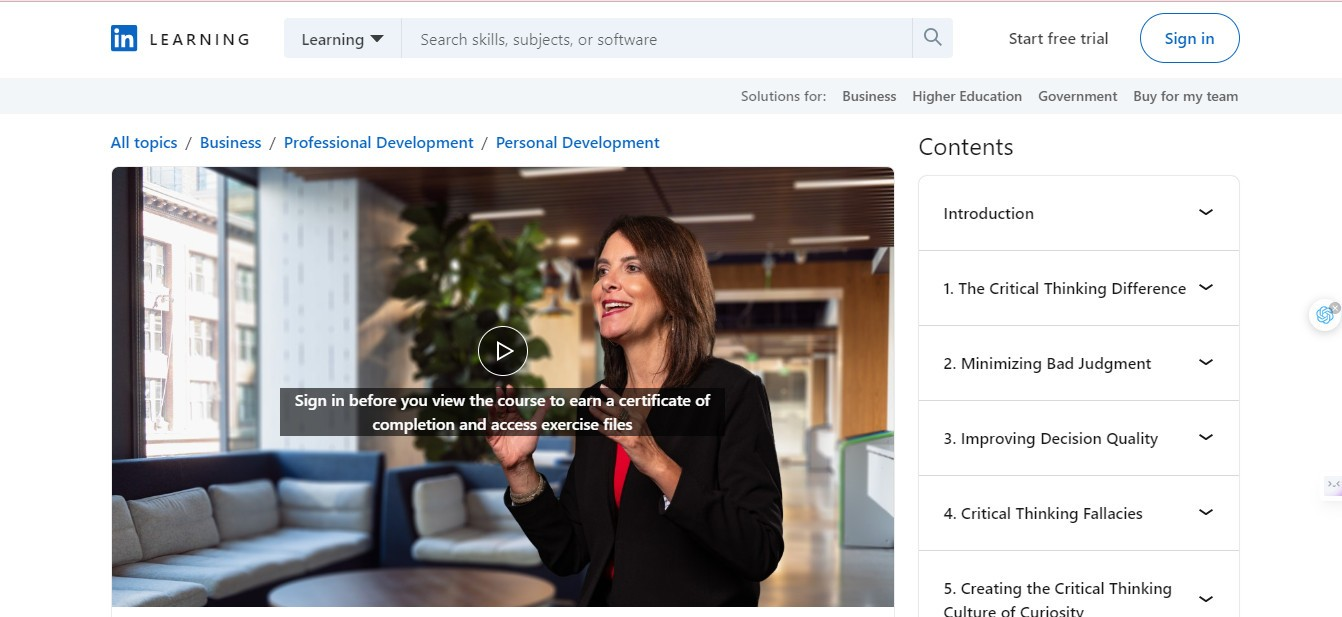Screen dimensions: 1342x617
Task: Focus the search skills input field
Action: 657,39
